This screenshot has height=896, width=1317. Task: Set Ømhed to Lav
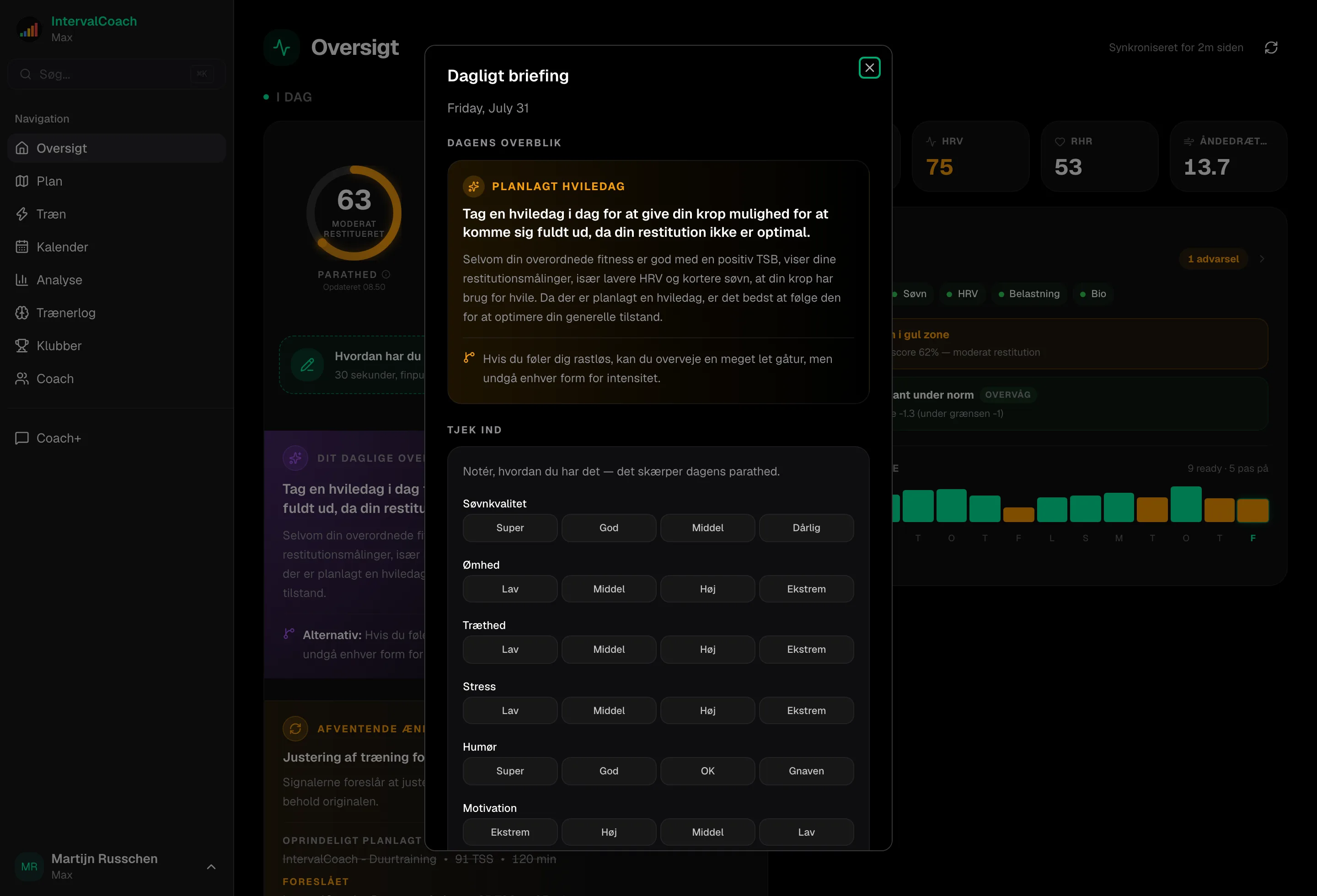pyautogui.click(x=510, y=589)
